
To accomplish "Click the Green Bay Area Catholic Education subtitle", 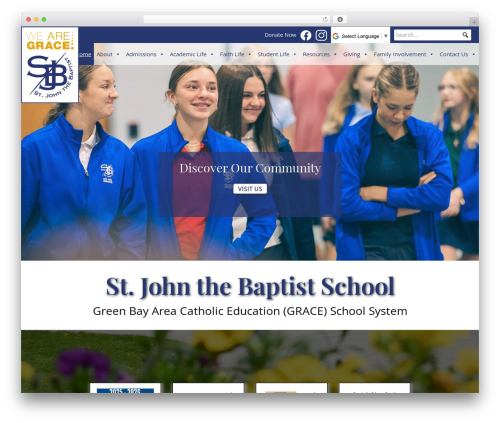I will 250,311.
